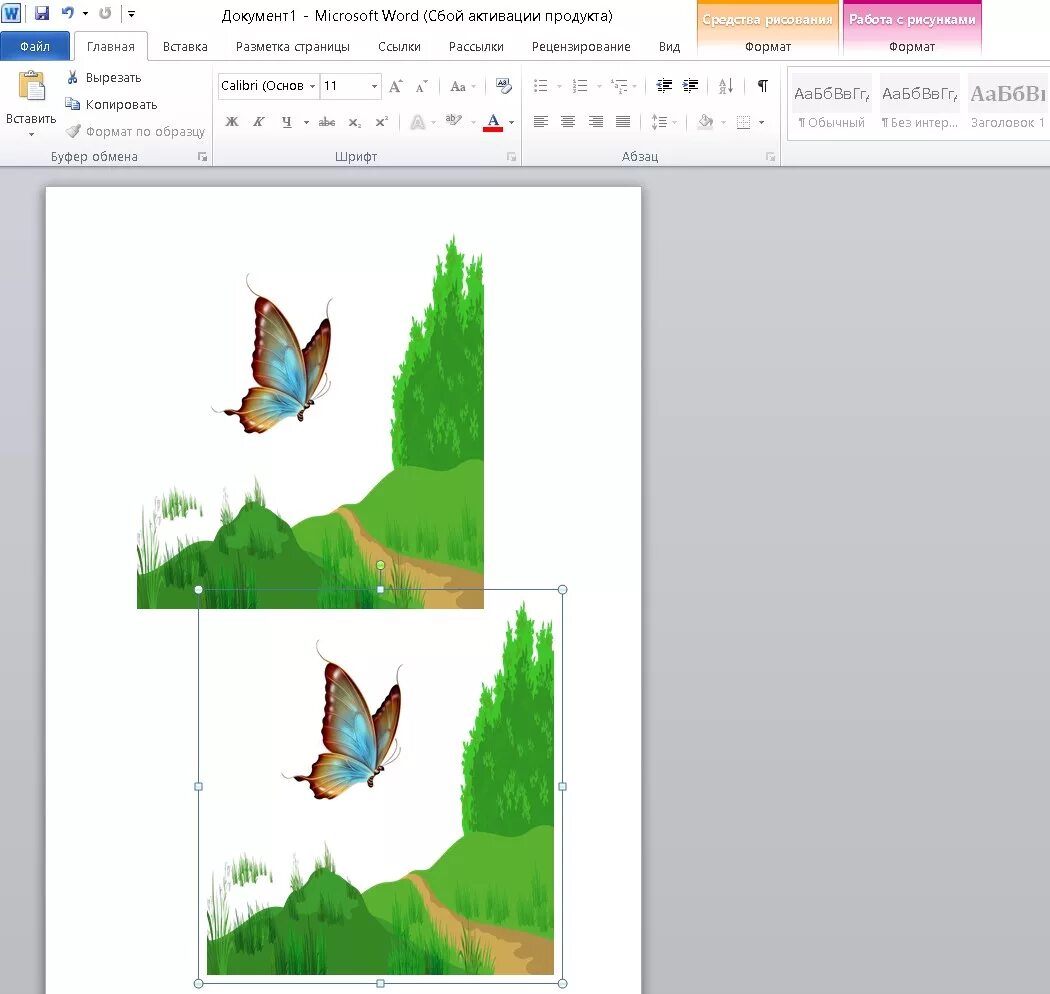1050x994 pixels.
Task: Decrease font size with the shrink font icon
Action: pyautogui.click(x=421, y=86)
